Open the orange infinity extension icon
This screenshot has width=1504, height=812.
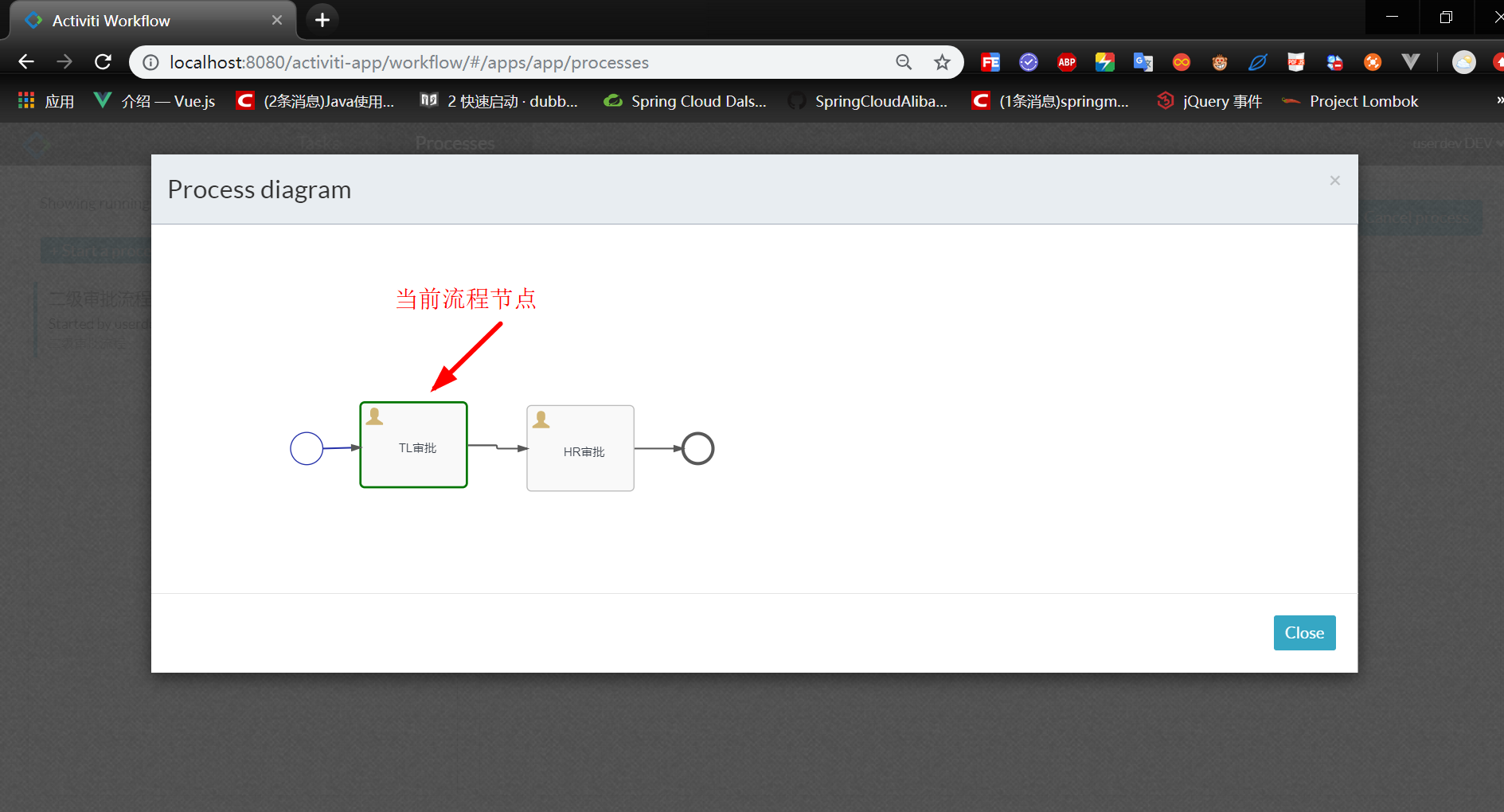coord(1182,62)
